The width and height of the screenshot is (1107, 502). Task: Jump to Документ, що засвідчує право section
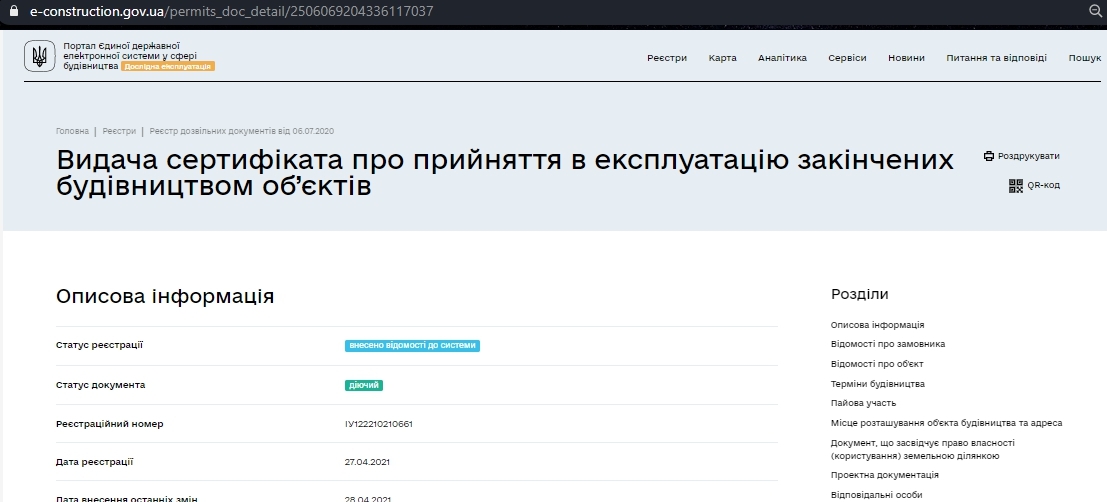coord(923,449)
